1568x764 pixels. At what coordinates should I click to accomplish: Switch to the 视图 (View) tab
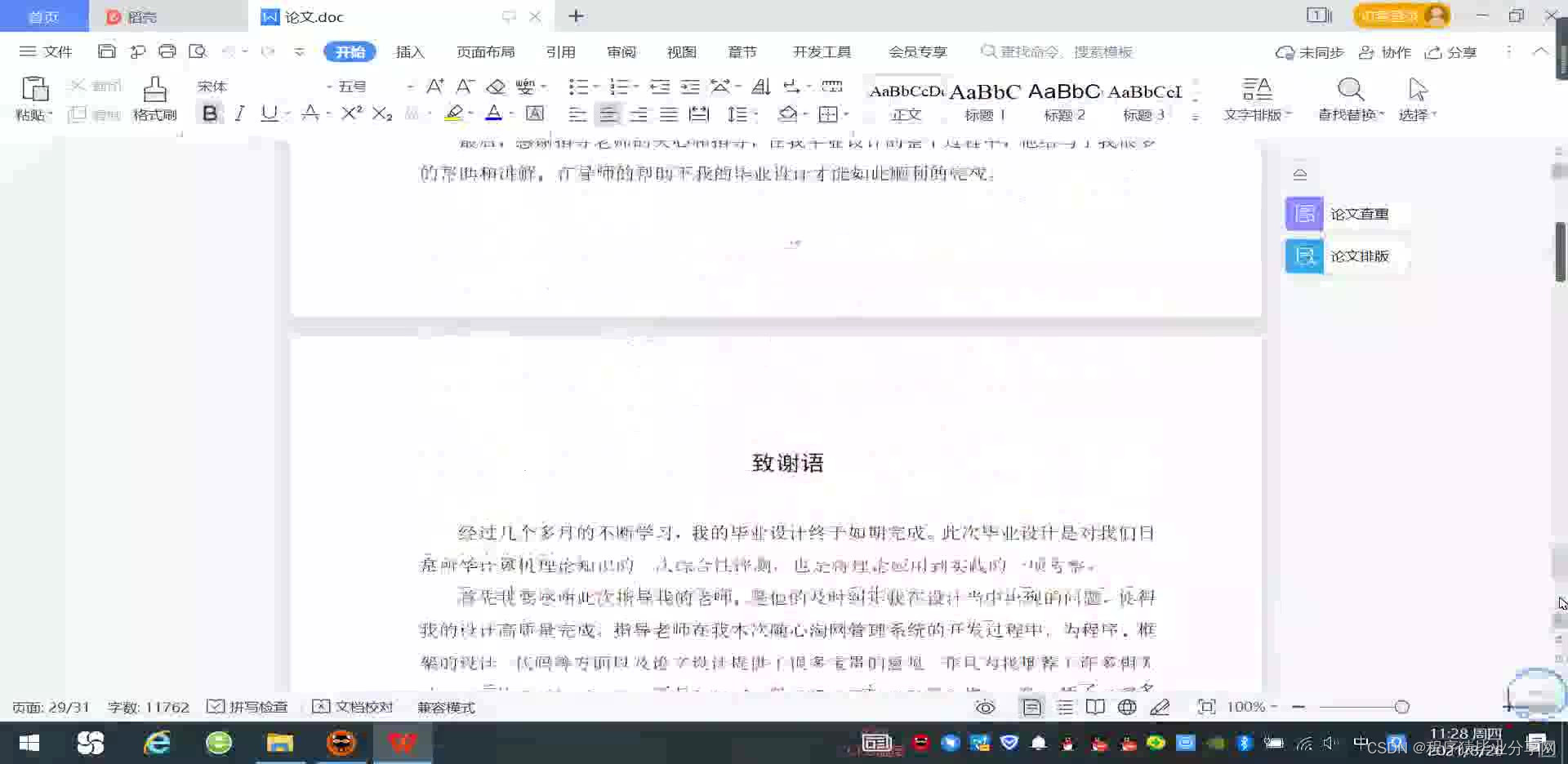(681, 51)
